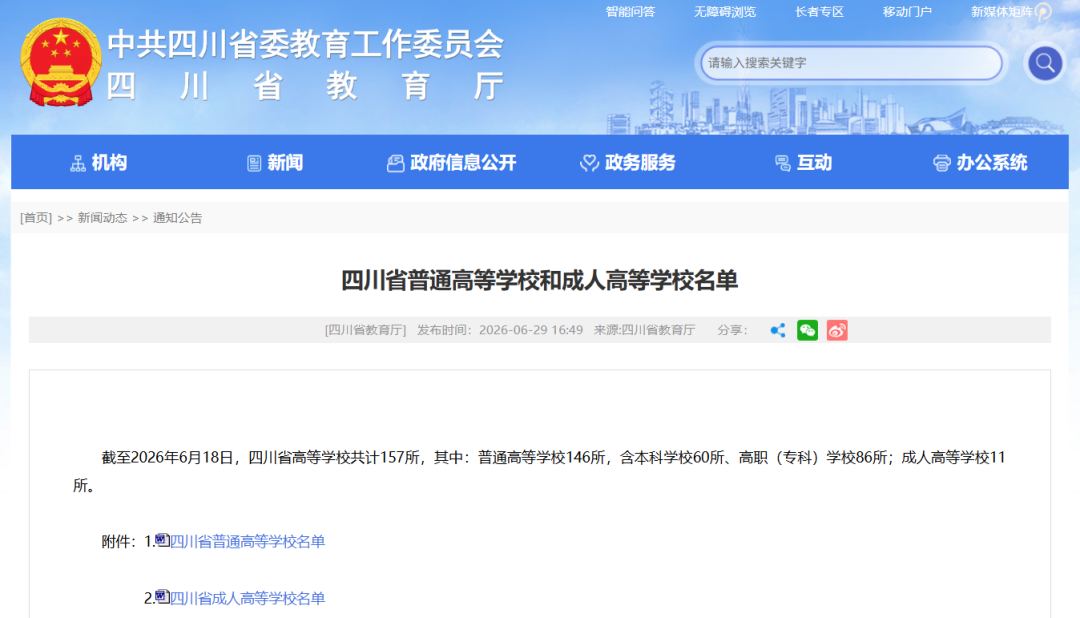Share via the WeChat icon
This screenshot has height=618, width=1080.
(807, 331)
